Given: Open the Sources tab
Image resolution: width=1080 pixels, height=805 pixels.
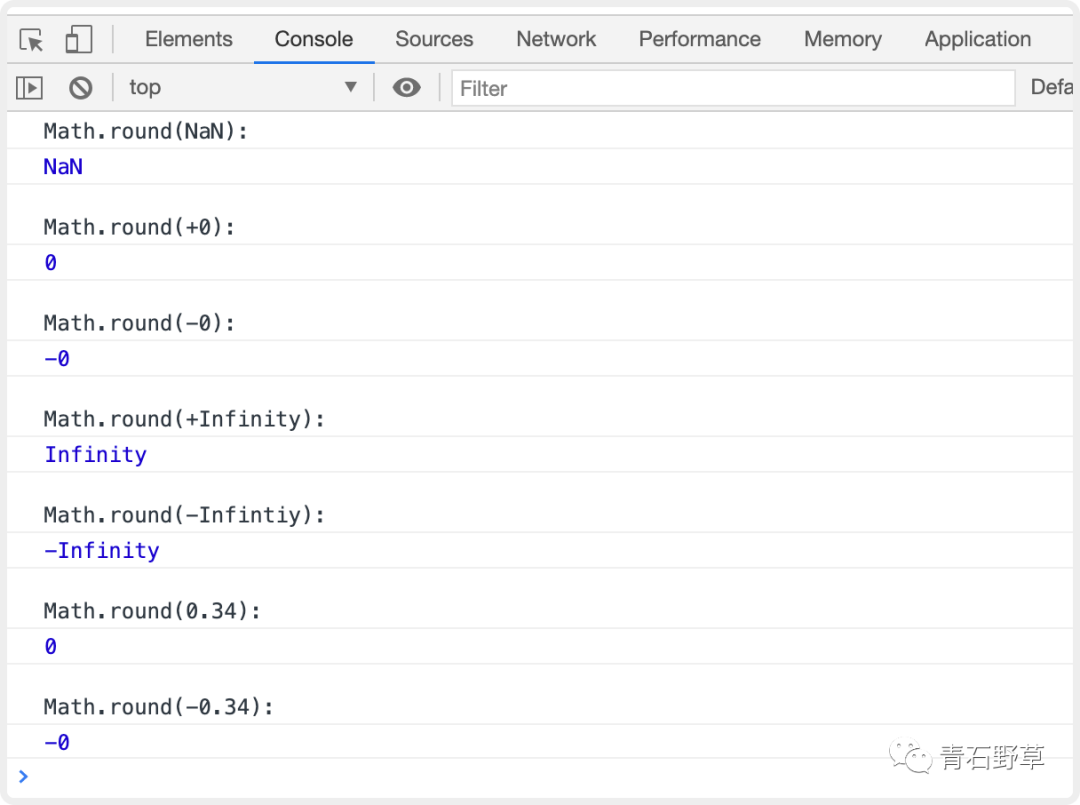Looking at the screenshot, I should 434,39.
